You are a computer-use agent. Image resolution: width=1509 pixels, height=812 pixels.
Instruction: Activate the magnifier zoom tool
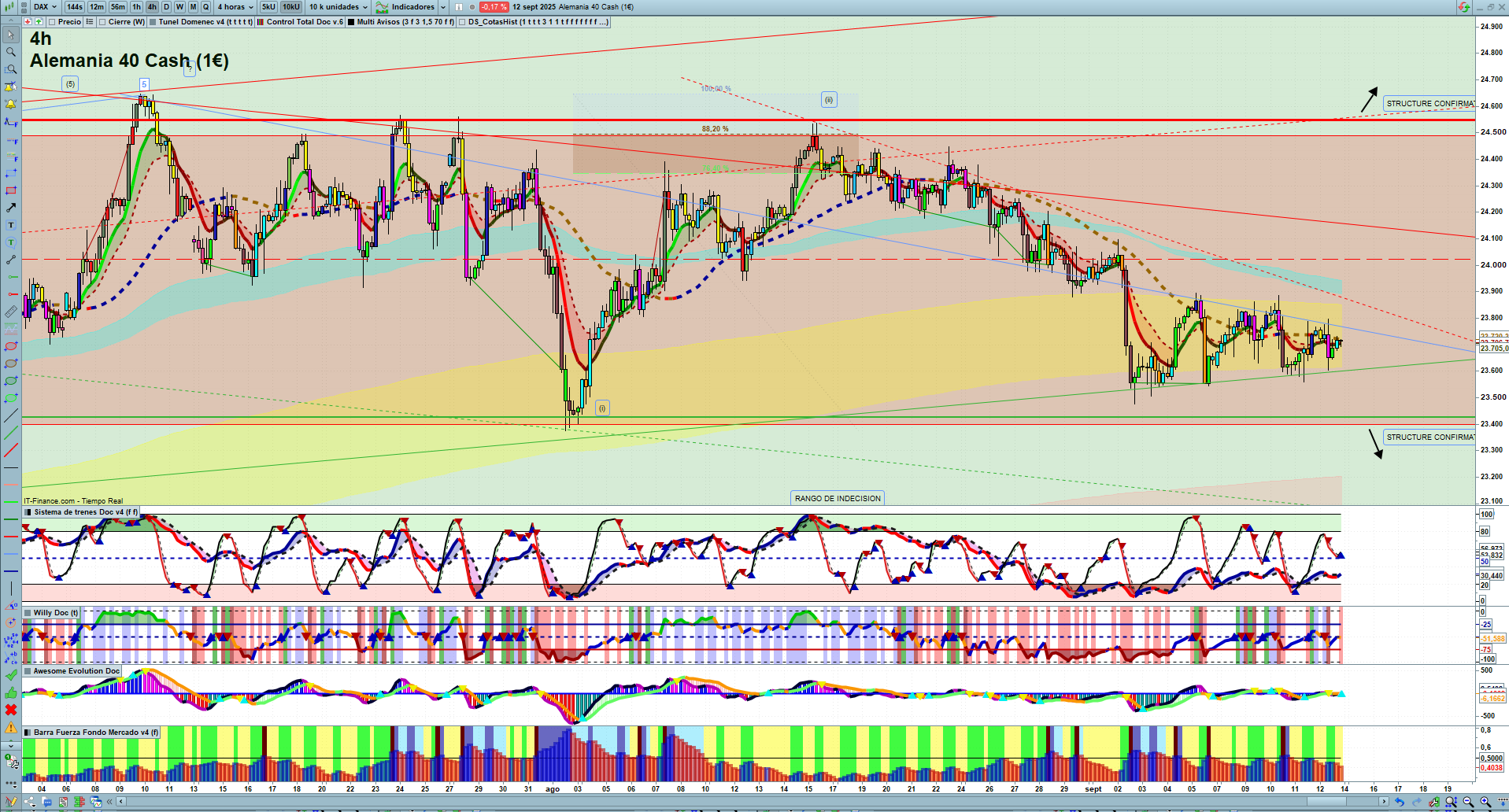tap(11, 52)
